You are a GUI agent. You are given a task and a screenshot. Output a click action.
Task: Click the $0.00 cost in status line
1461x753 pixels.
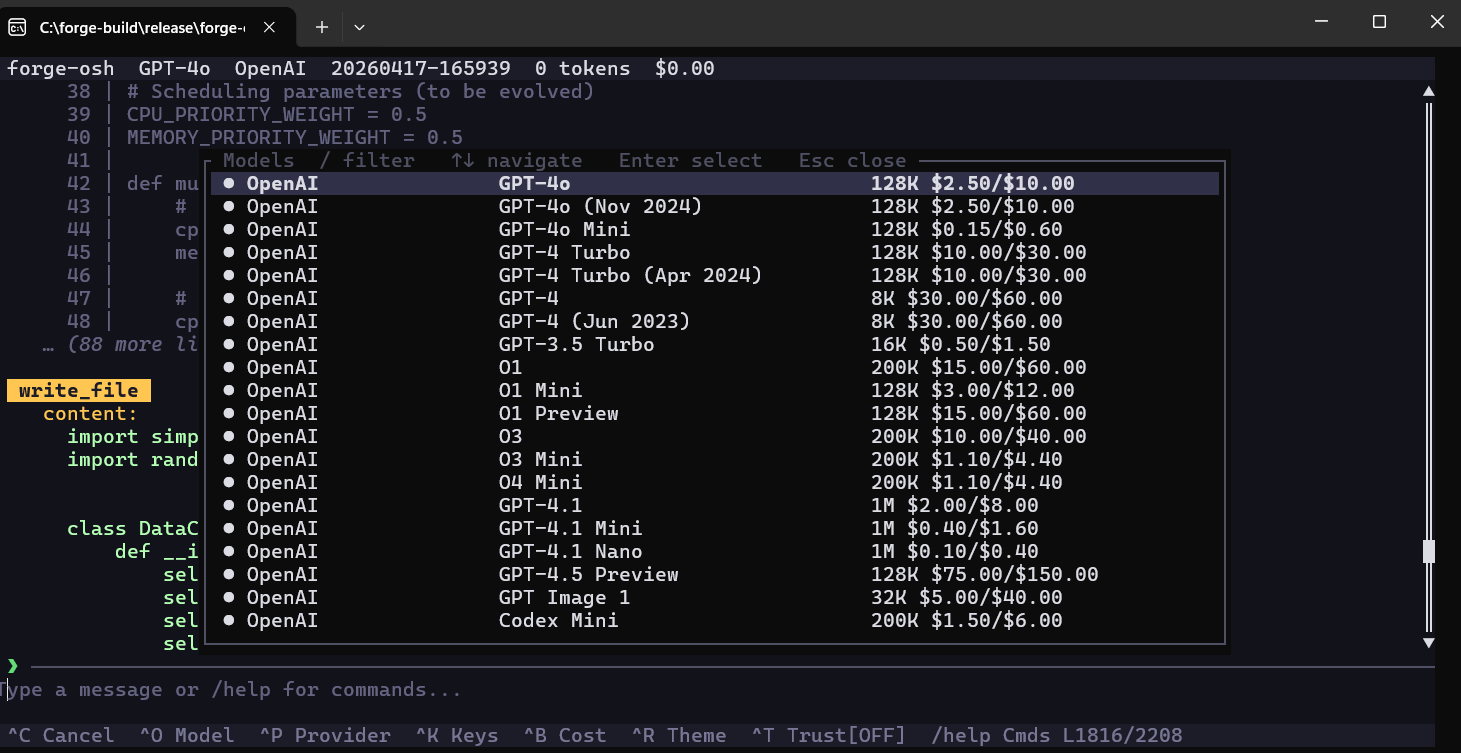(685, 69)
